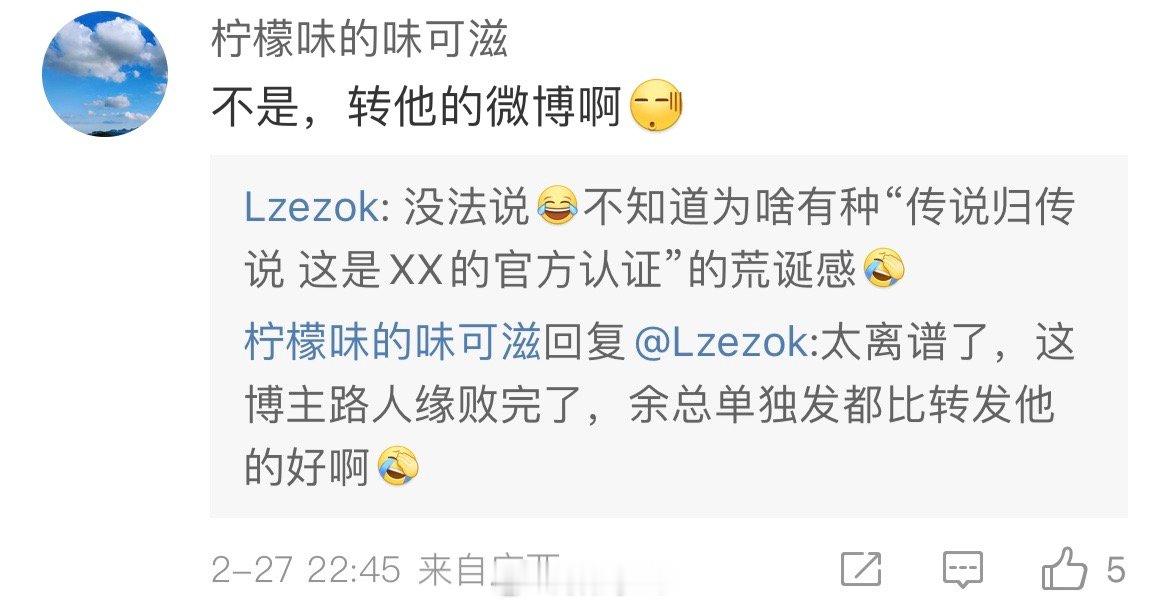Image resolution: width=1170 pixels, height=608 pixels.
Task: Open blue 柠檬味的味可滋 link inside reply box
Action: point(392,343)
